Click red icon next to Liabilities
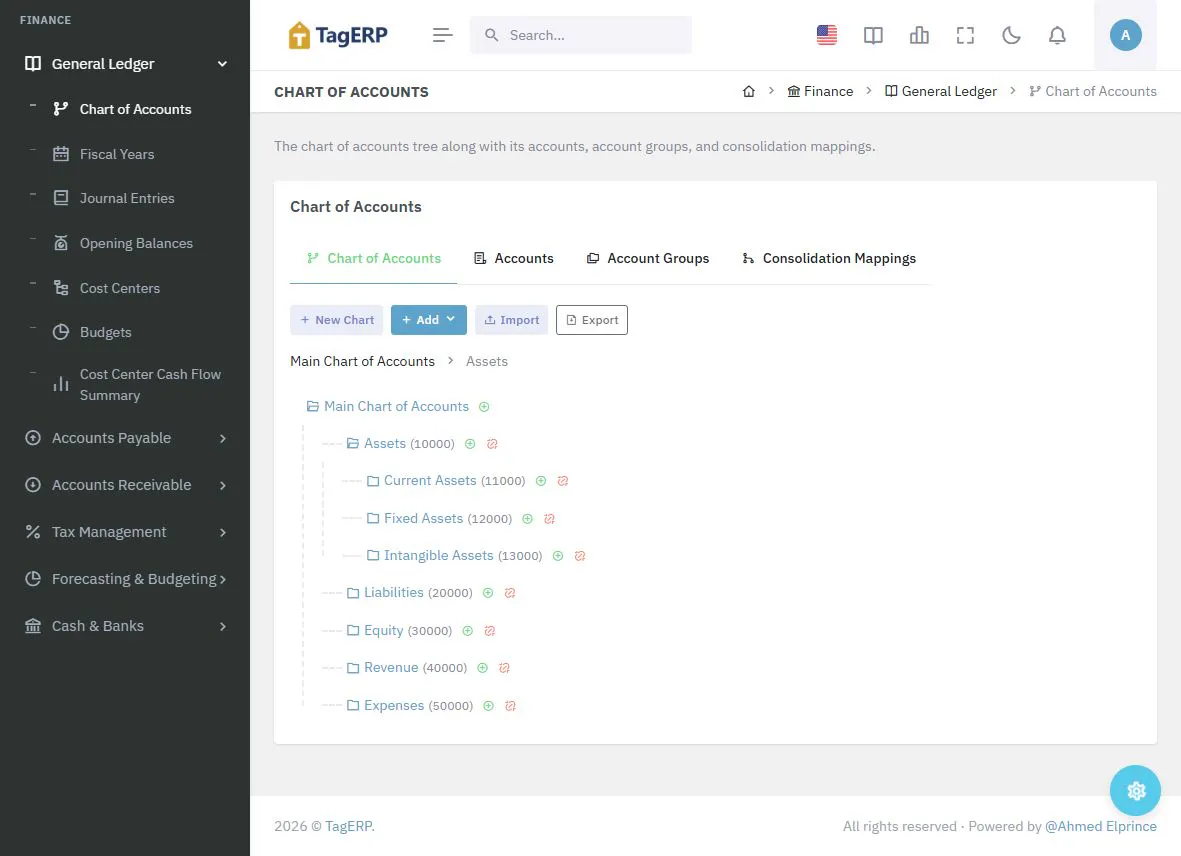 [510, 593]
